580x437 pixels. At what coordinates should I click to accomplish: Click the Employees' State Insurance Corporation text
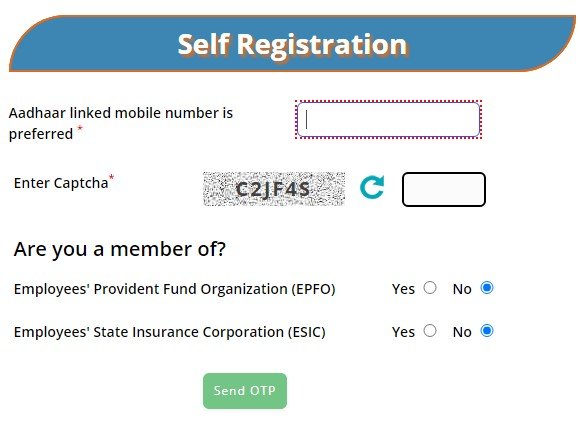[x=170, y=332]
